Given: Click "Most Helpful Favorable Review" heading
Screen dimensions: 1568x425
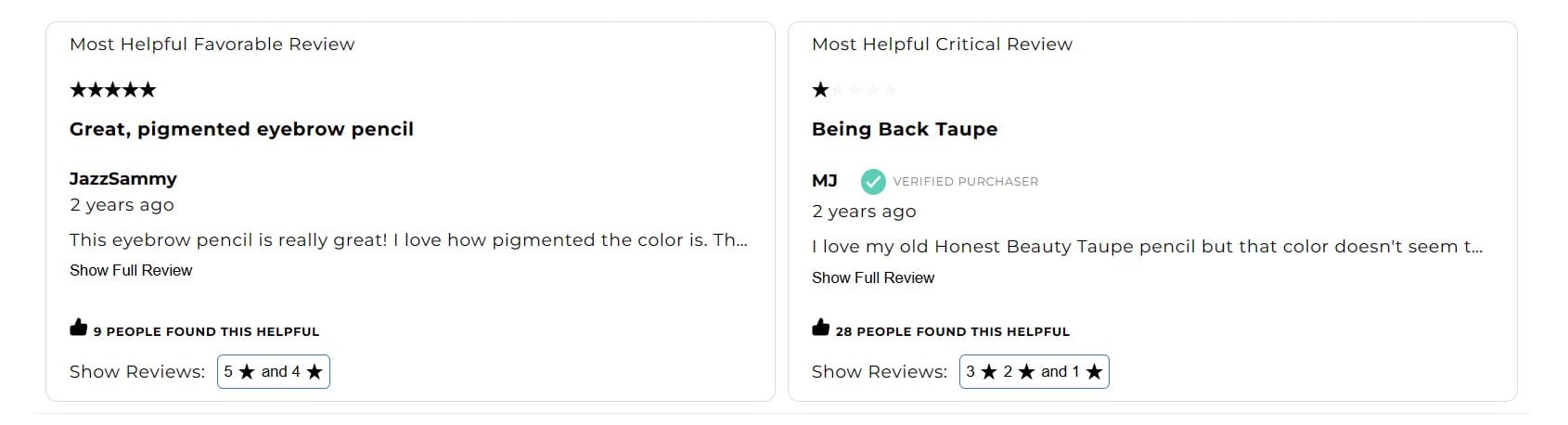Looking at the screenshot, I should point(212,45).
